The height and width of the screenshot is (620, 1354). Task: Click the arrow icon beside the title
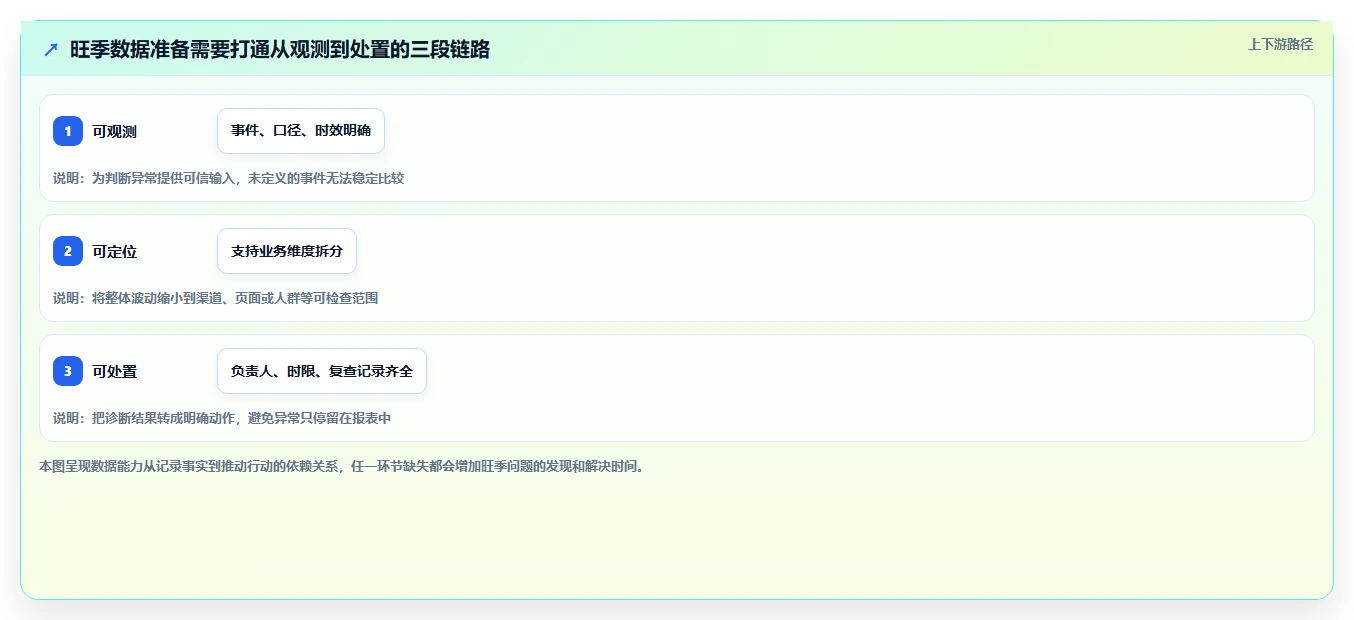(x=51, y=50)
